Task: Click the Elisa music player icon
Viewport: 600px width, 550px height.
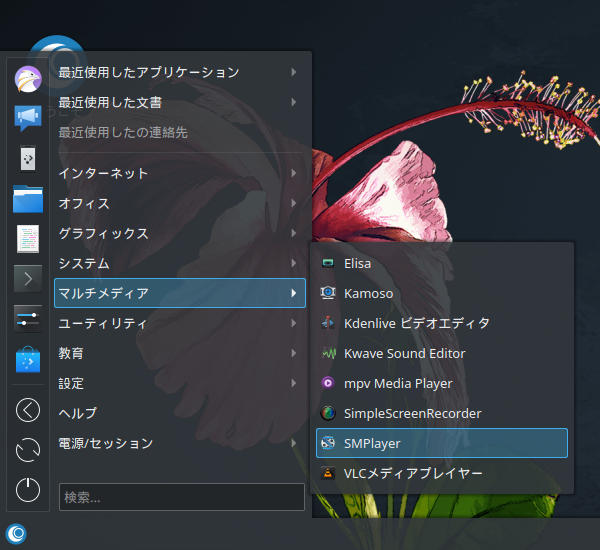Action: point(328,263)
